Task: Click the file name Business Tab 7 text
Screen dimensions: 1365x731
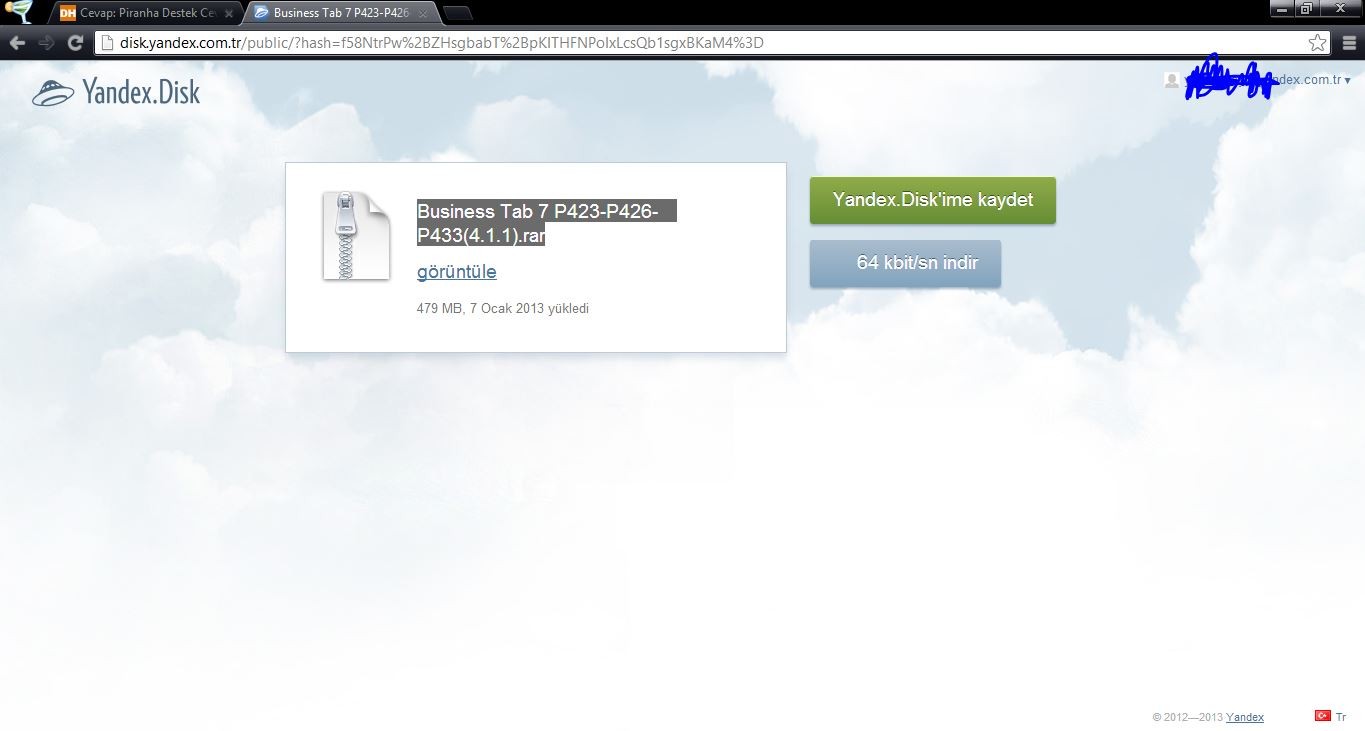Action: pyautogui.click(x=546, y=223)
